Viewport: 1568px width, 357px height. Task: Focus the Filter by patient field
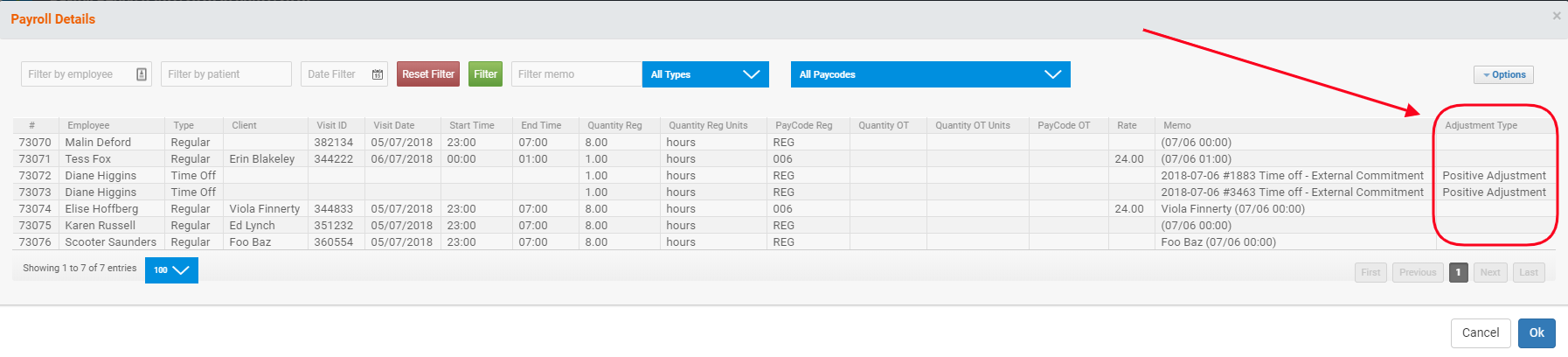tap(225, 74)
